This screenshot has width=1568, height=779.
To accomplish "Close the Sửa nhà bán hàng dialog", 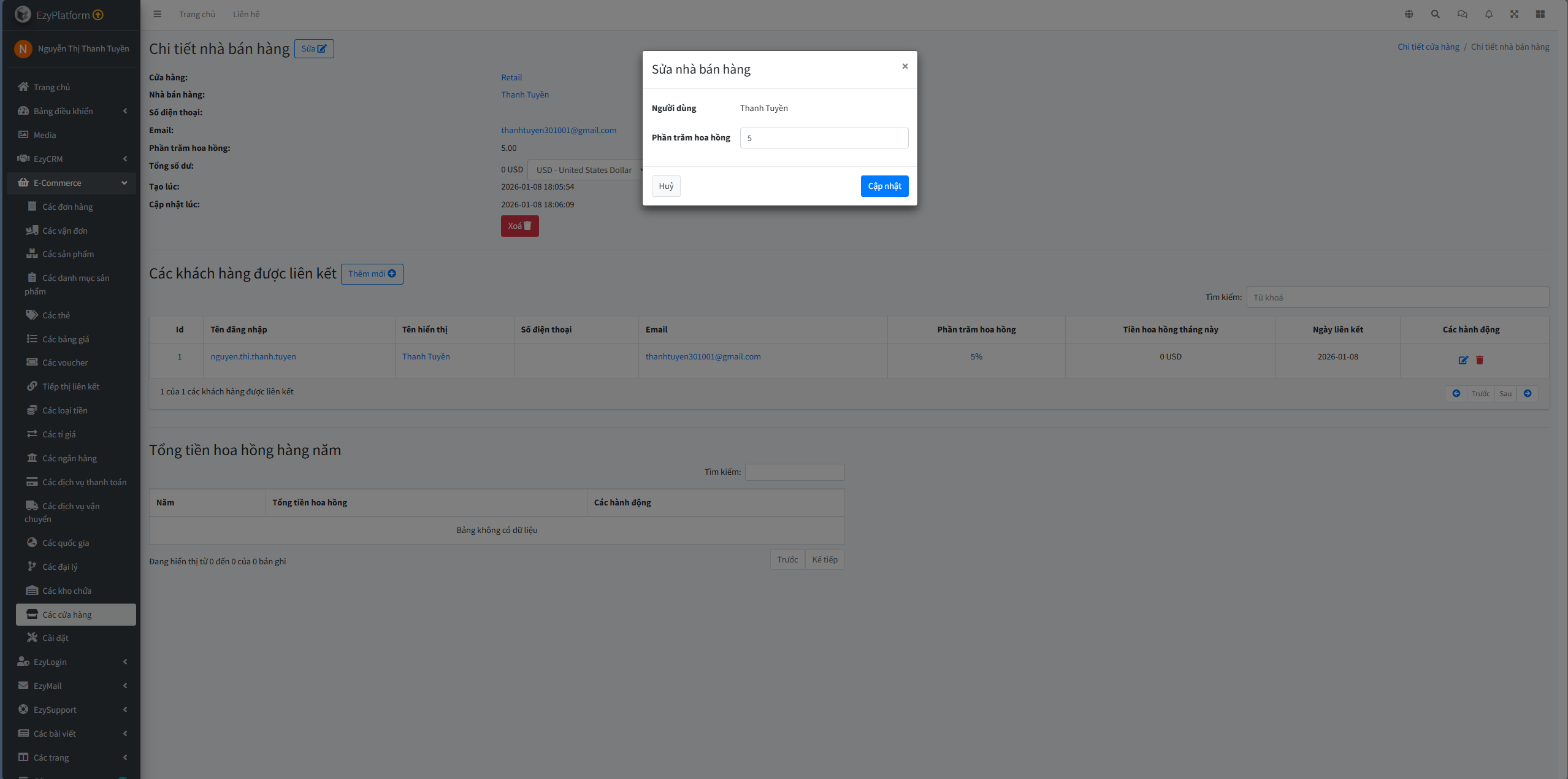I will pos(904,66).
